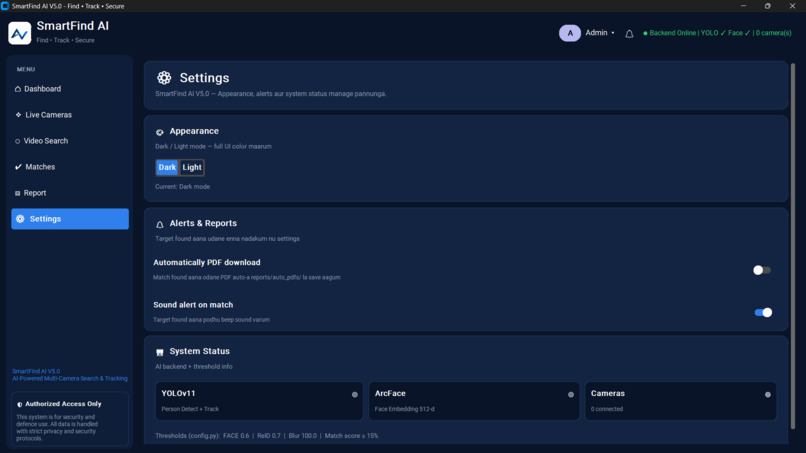Click the 0 connected cameras text

(x=607, y=409)
